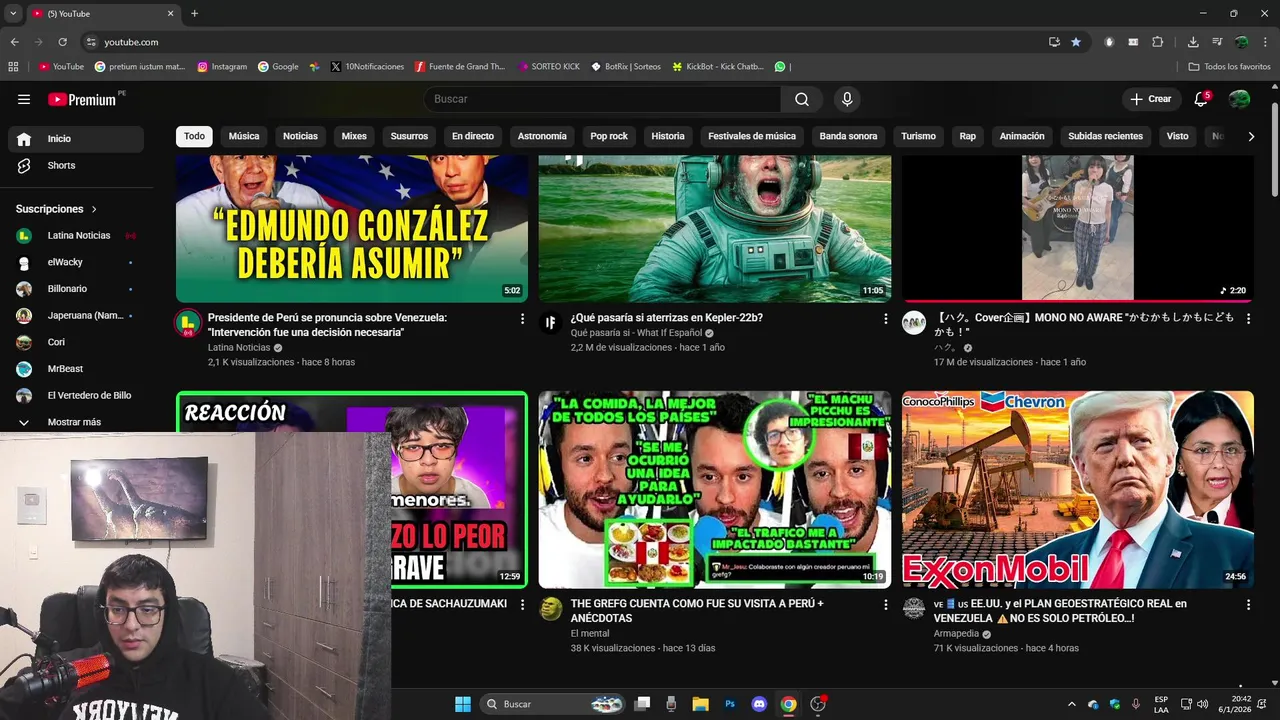The width and height of the screenshot is (1280, 720).
Task: Open the SORTEO KICK bookmark
Action: 549,67
